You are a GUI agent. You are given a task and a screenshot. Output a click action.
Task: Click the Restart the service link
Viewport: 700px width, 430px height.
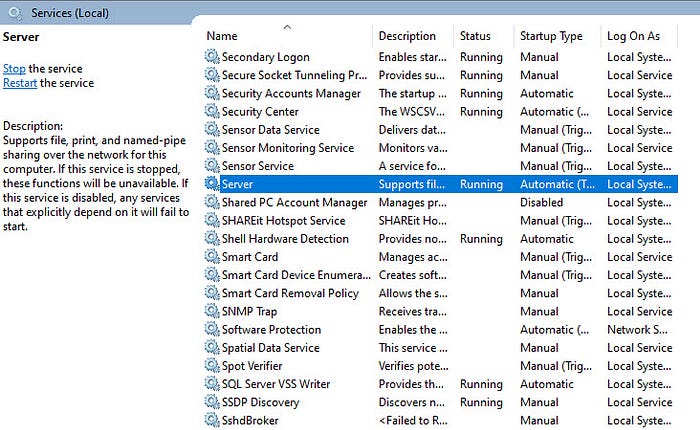20,83
